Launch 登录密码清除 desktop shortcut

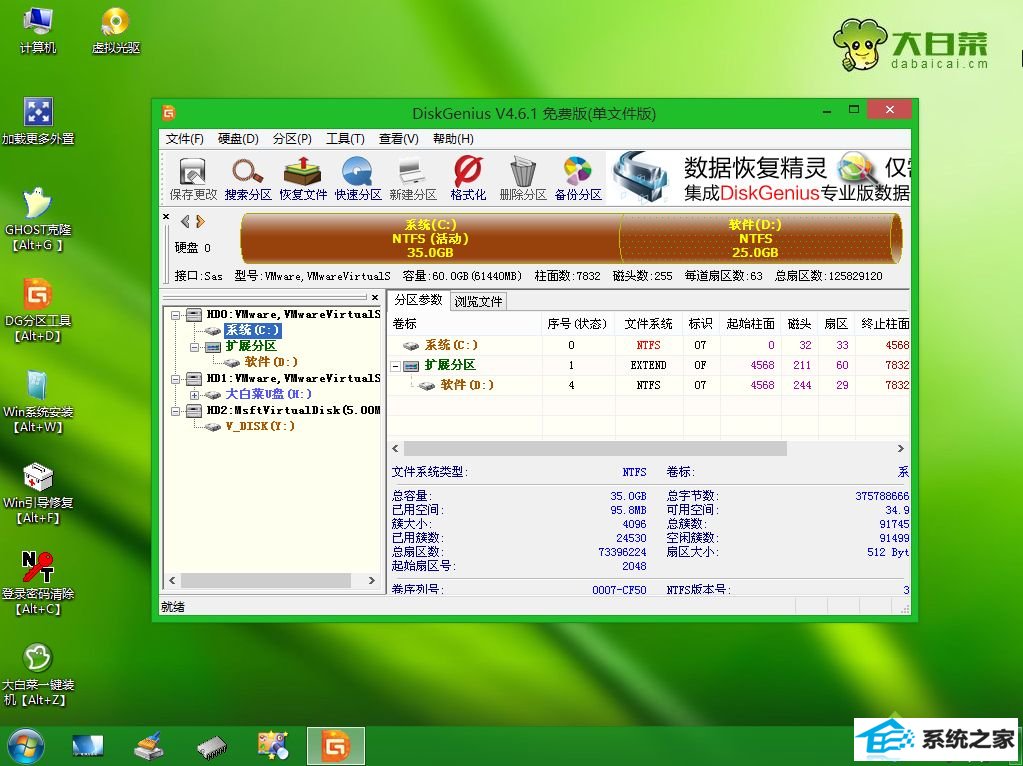(x=38, y=584)
